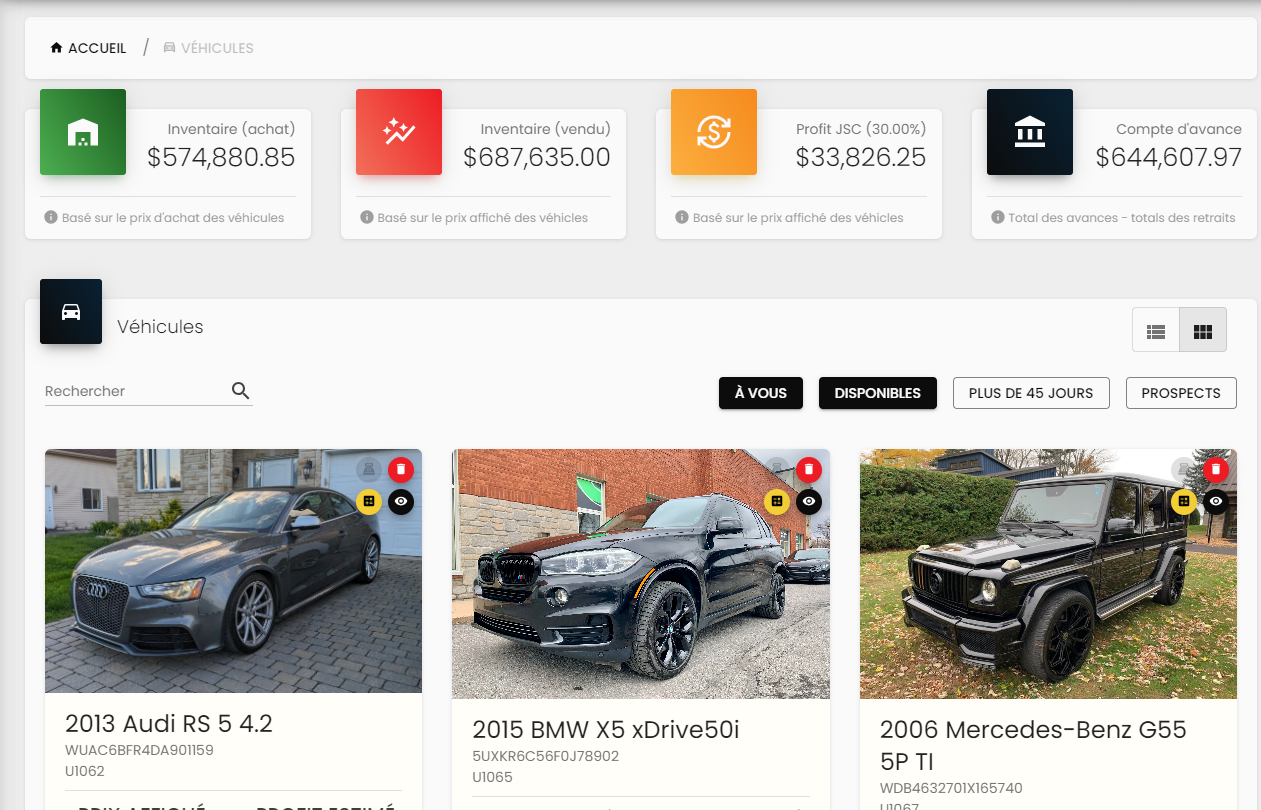
Task: Click the title 2015 BMW X5 xDrive50i
Action: 606,729
